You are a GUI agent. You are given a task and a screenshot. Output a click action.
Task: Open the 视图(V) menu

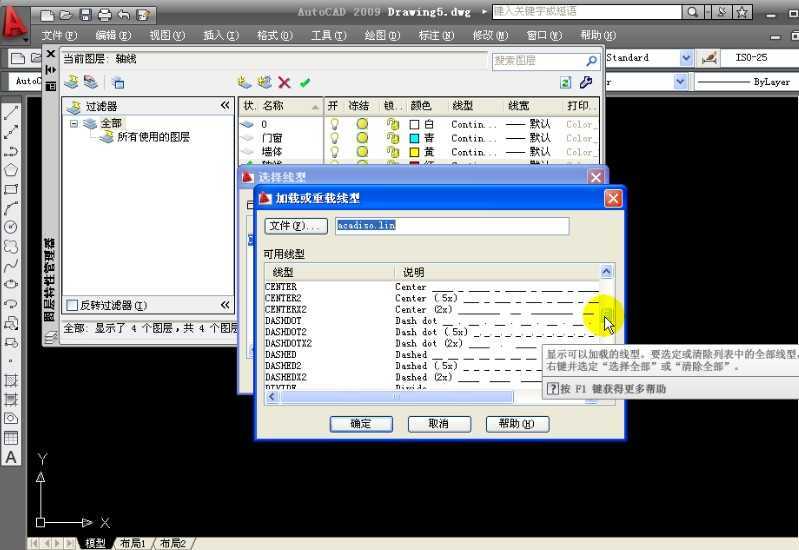click(167, 35)
